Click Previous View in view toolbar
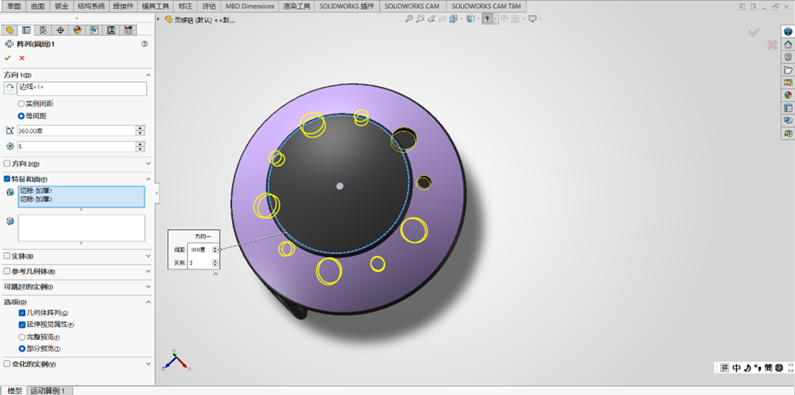This screenshot has width=795, height=395. click(x=431, y=19)
